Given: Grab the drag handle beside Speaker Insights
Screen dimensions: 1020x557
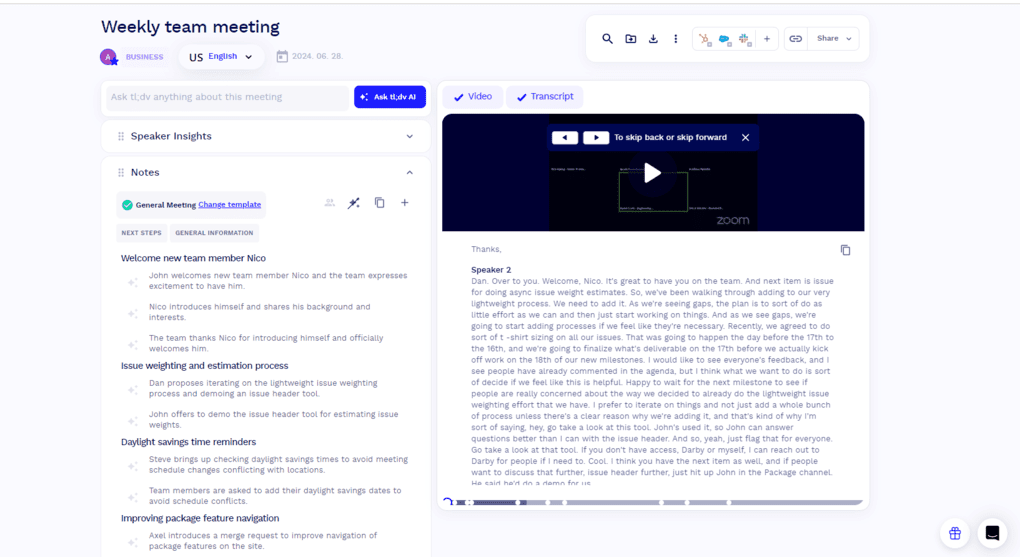Looking at the screenshot, I should pyautogui.click(x=120, y=137).
